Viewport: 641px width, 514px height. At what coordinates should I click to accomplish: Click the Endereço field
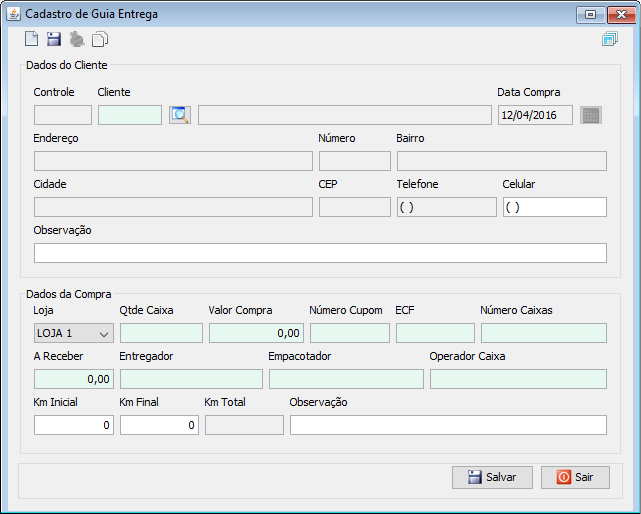[x=173, y=161]
